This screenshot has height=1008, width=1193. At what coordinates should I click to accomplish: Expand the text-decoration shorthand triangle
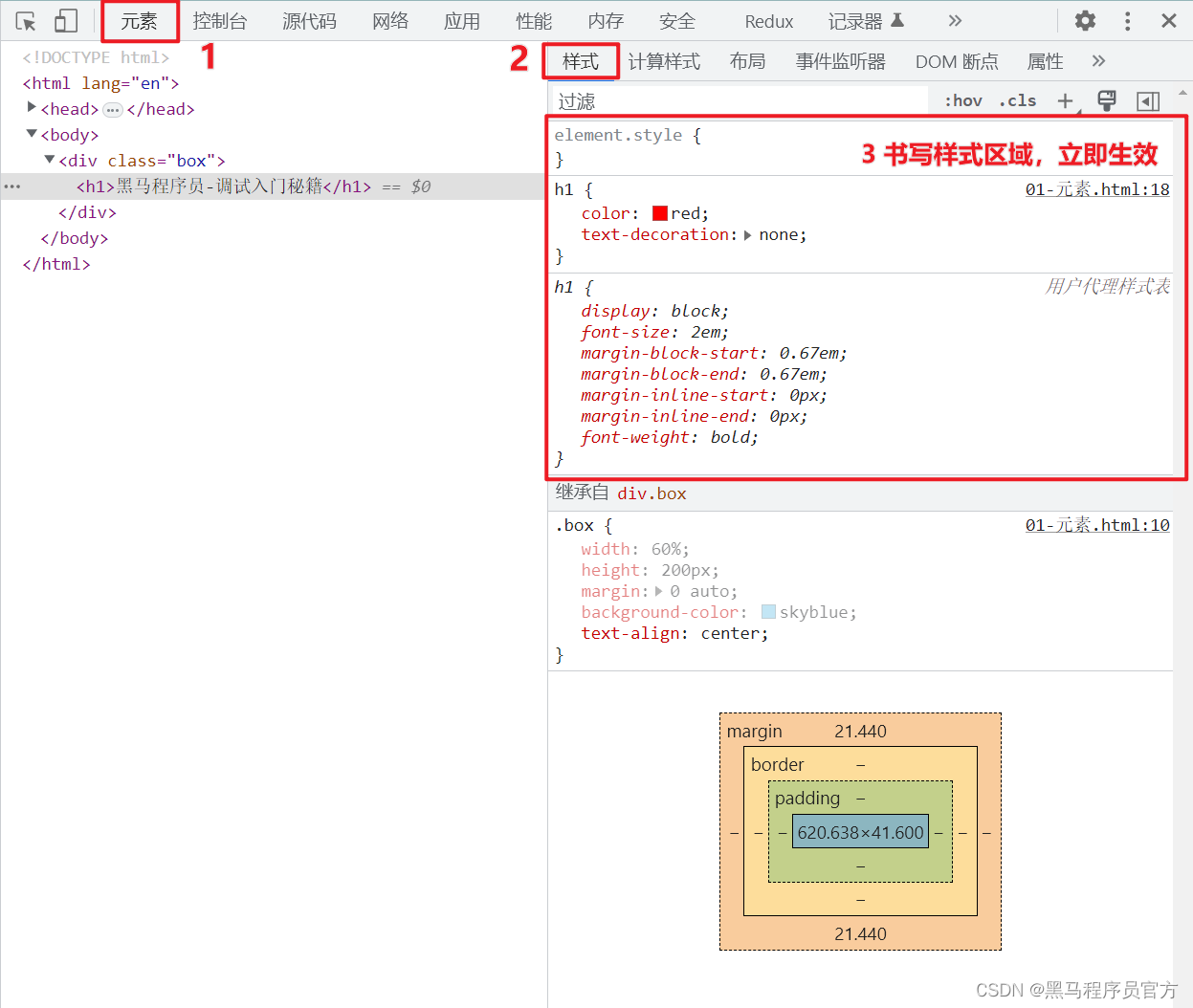[747, 235]
